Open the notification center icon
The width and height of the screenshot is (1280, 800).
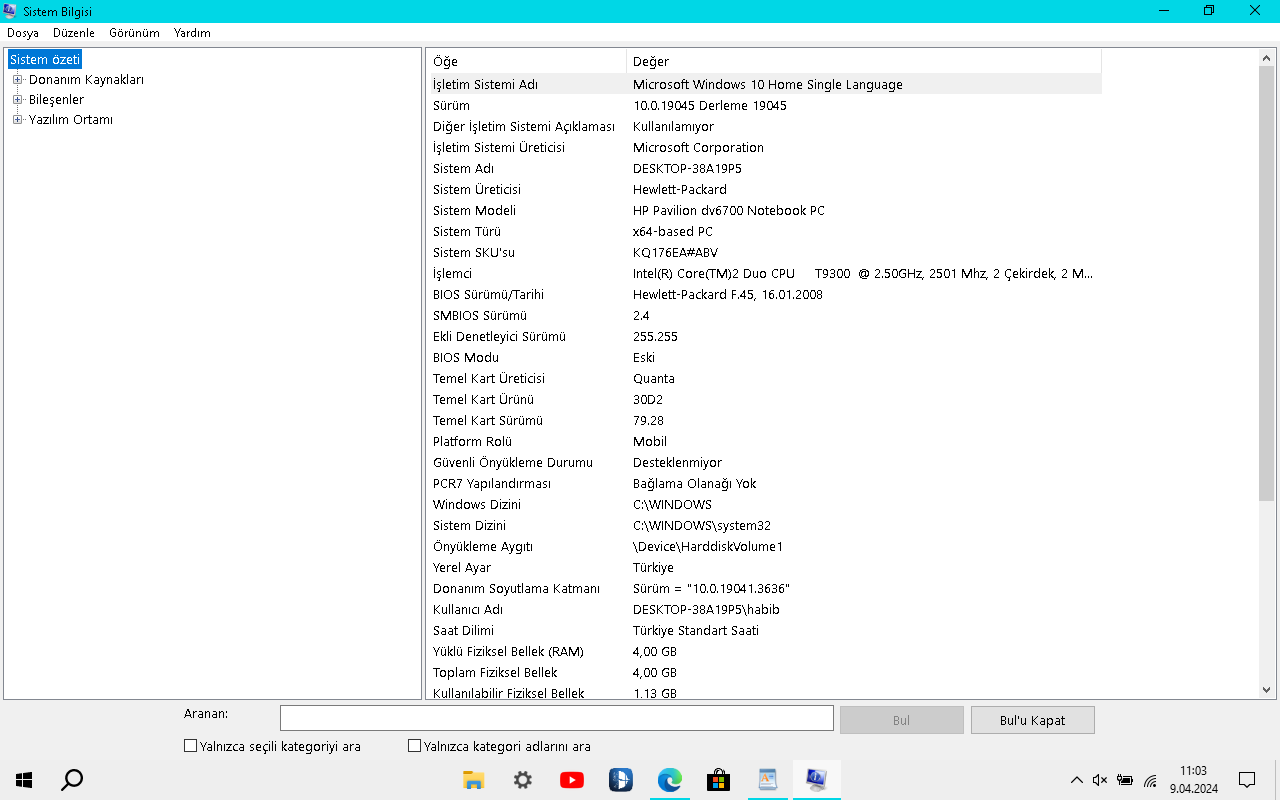pos(1247,780)
